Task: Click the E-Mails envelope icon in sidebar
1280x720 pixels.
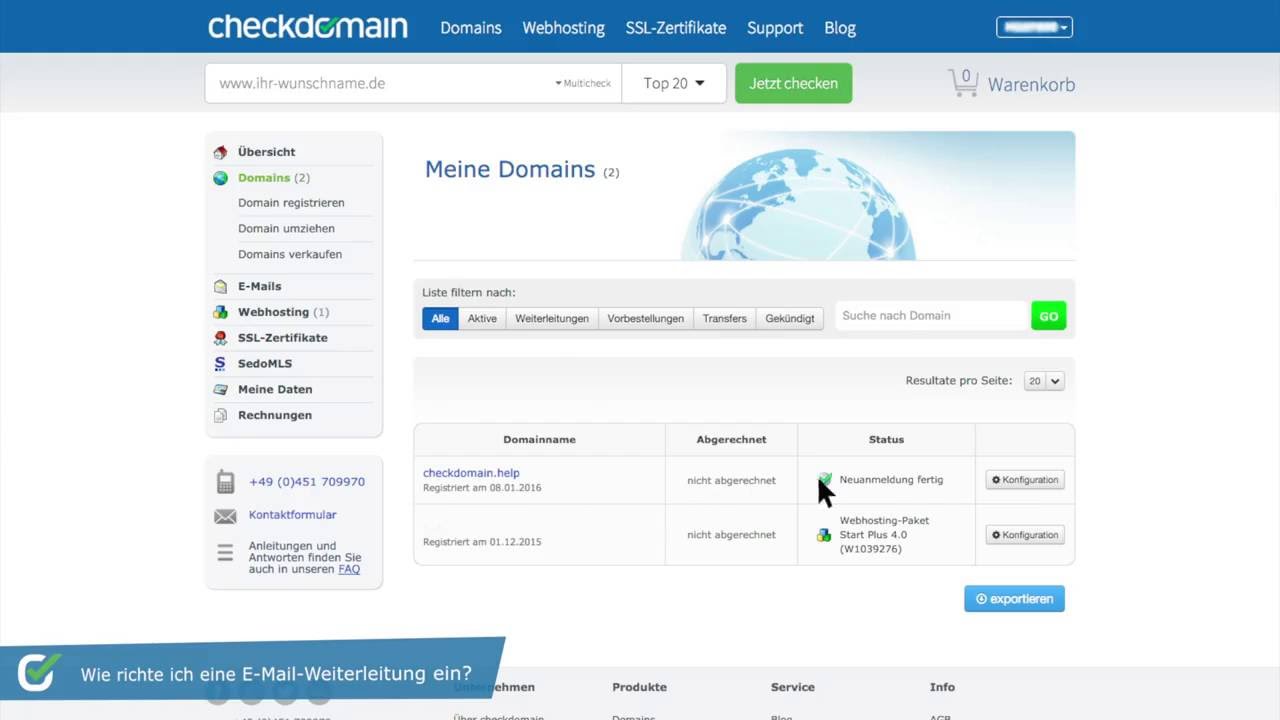Action: (220, 286)
